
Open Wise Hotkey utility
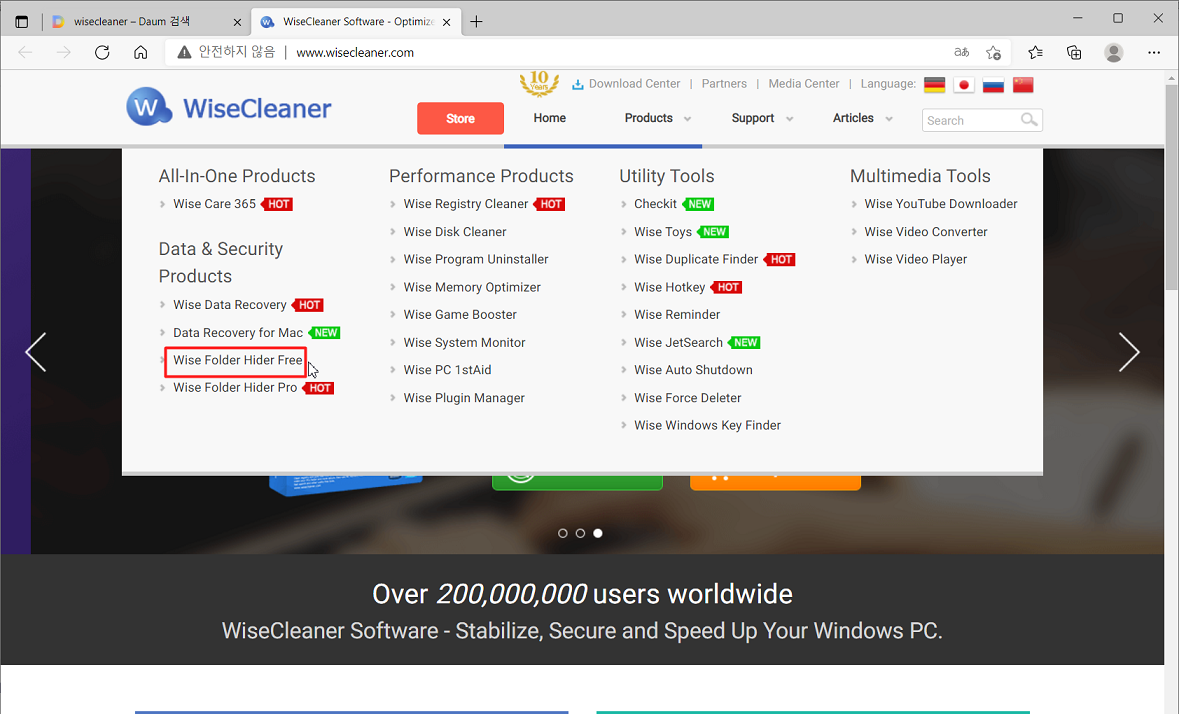tap(669, 287)
